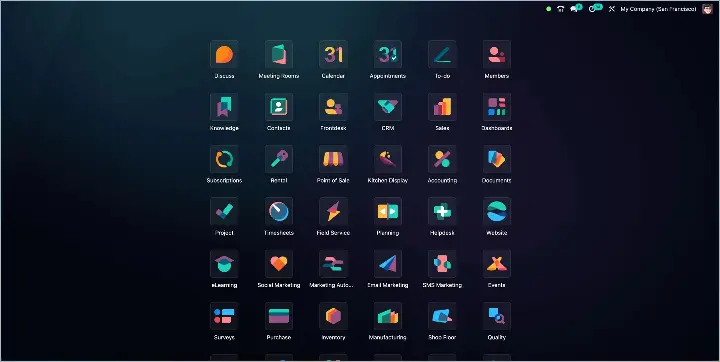Open the Appointments app

(388, 55)
